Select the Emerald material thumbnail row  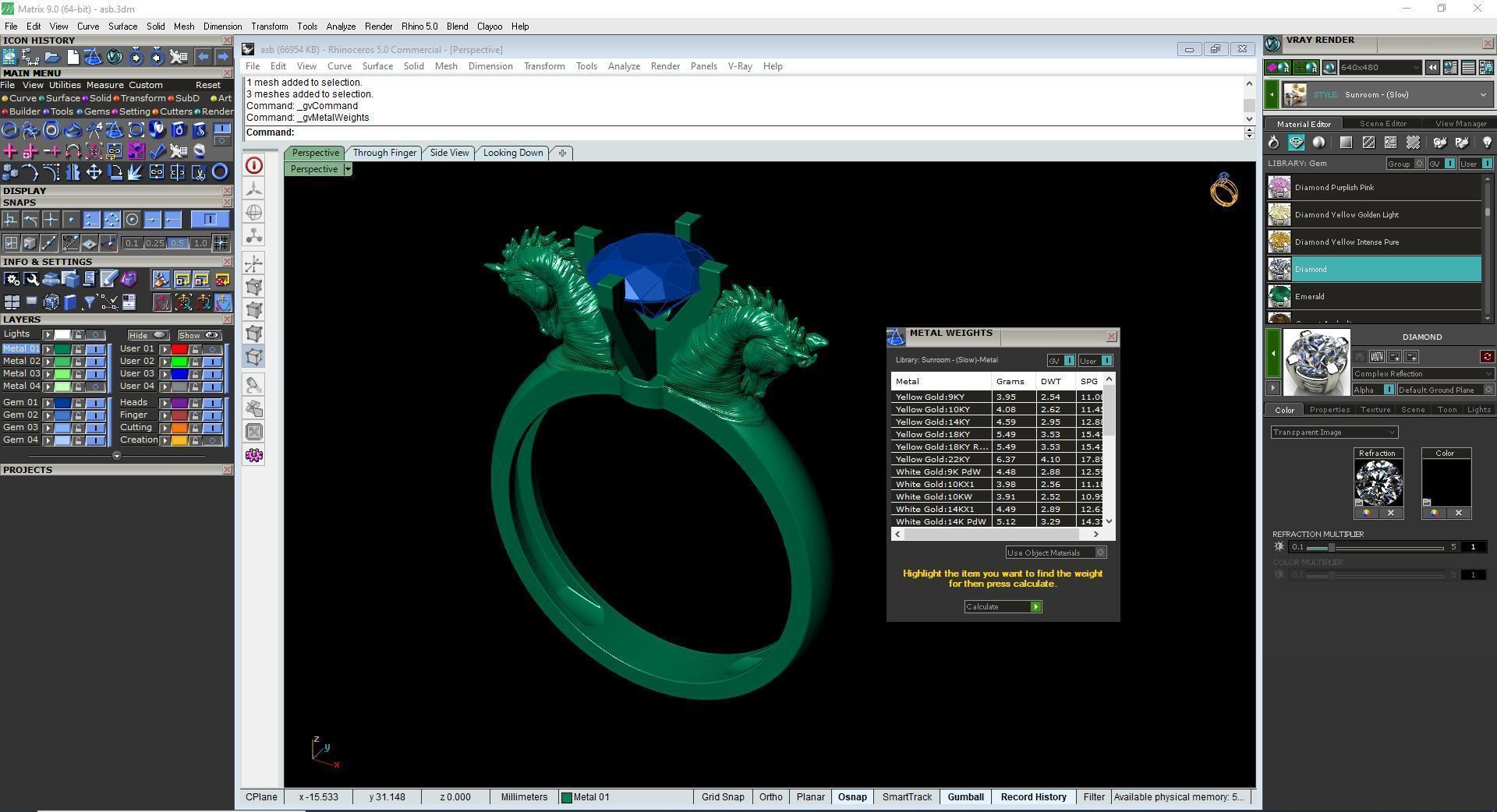tap(1374, 297)
